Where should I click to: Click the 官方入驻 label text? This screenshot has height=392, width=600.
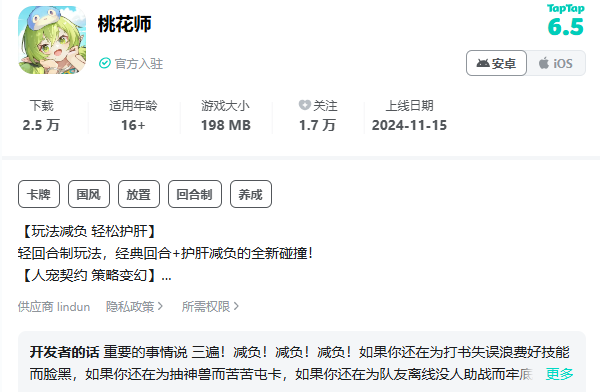(x=139, y=64)
